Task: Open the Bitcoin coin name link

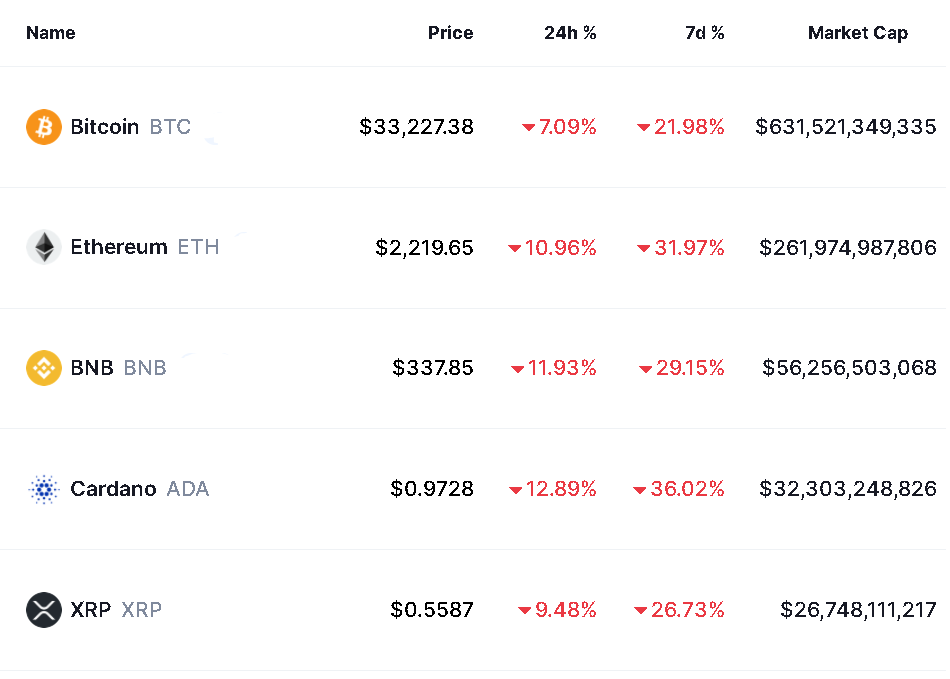Action: pos(105,127)
